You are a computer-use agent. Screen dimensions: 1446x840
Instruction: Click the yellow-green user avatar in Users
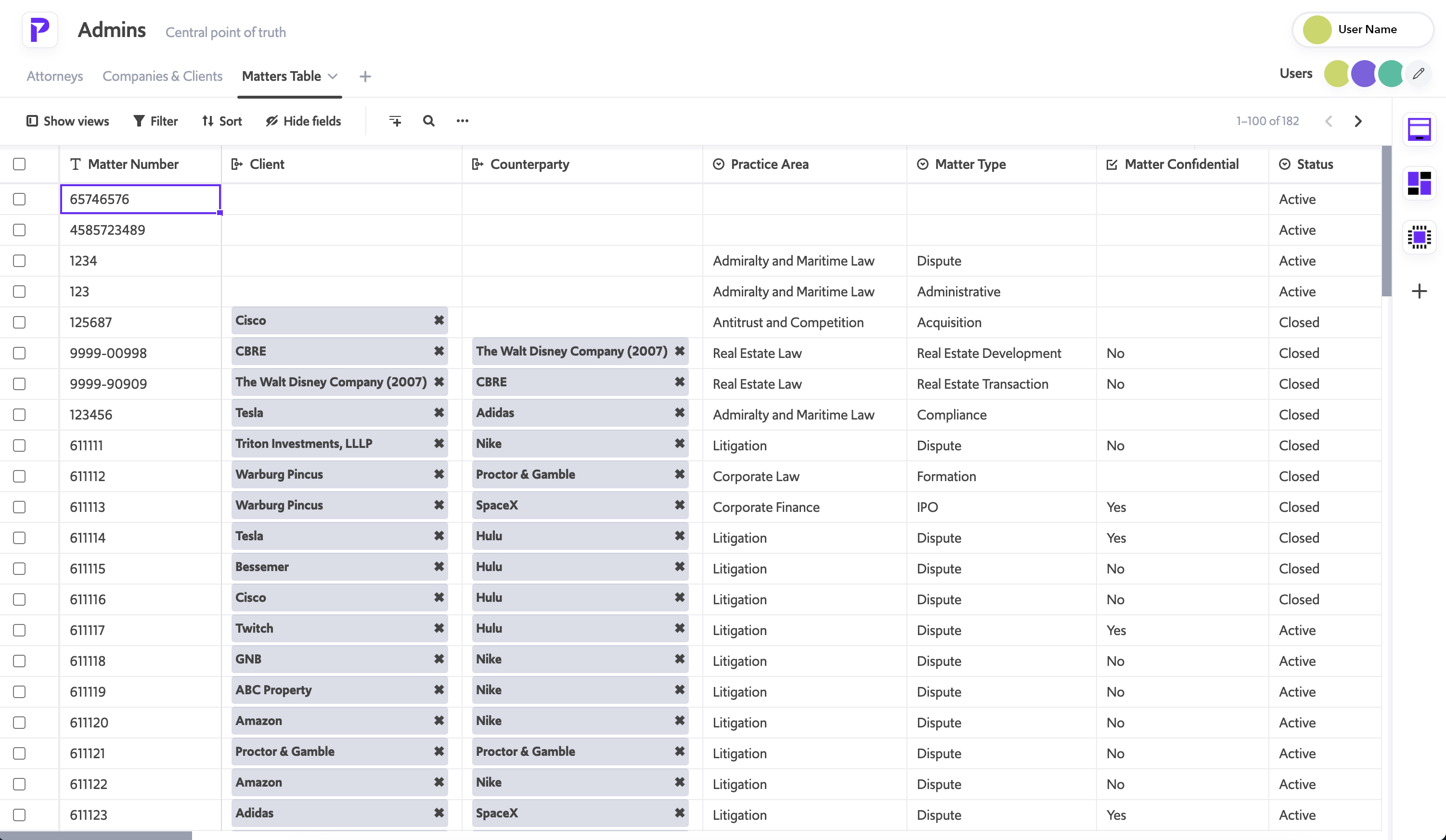[x=1336, y=74]
